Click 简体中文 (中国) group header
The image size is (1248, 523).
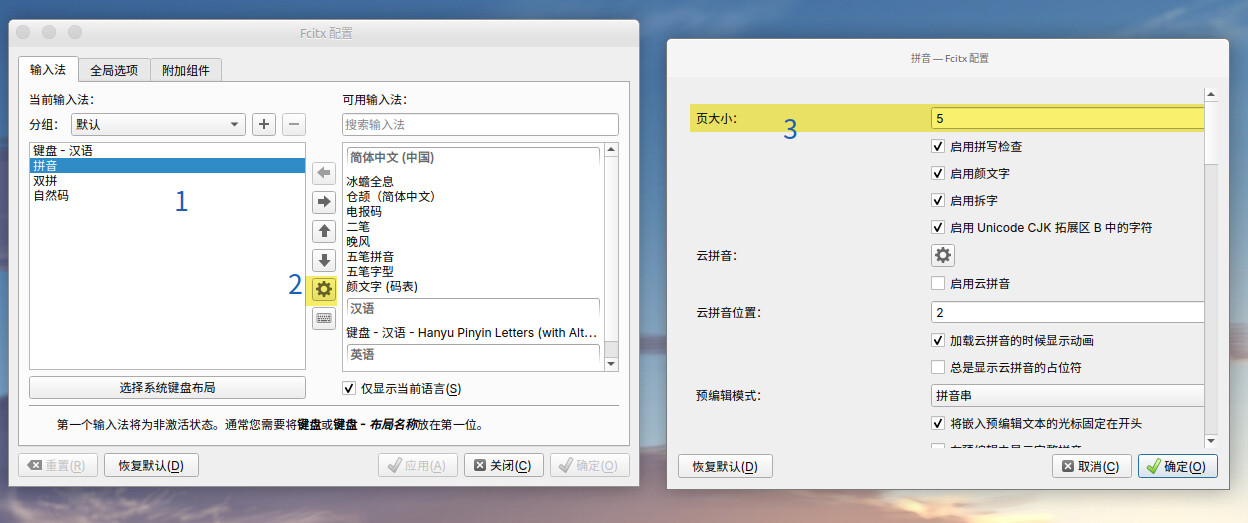coord(473,158)
